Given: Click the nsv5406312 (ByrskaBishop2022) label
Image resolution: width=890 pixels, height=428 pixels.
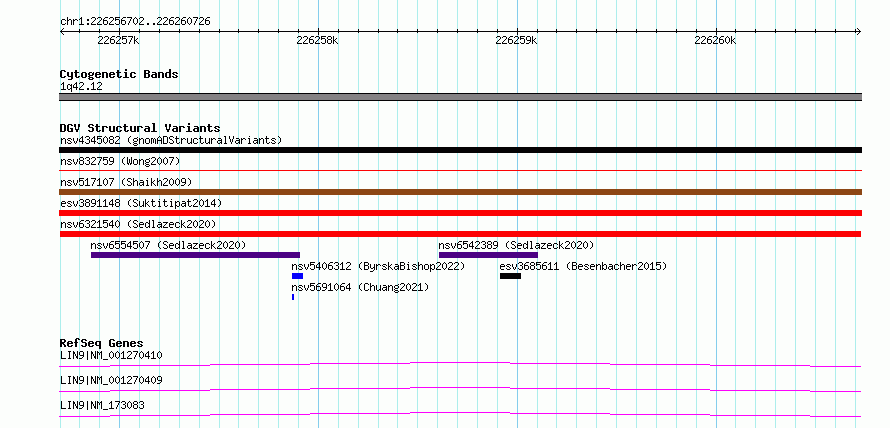Looking at the screenshot, I should 378,266.
